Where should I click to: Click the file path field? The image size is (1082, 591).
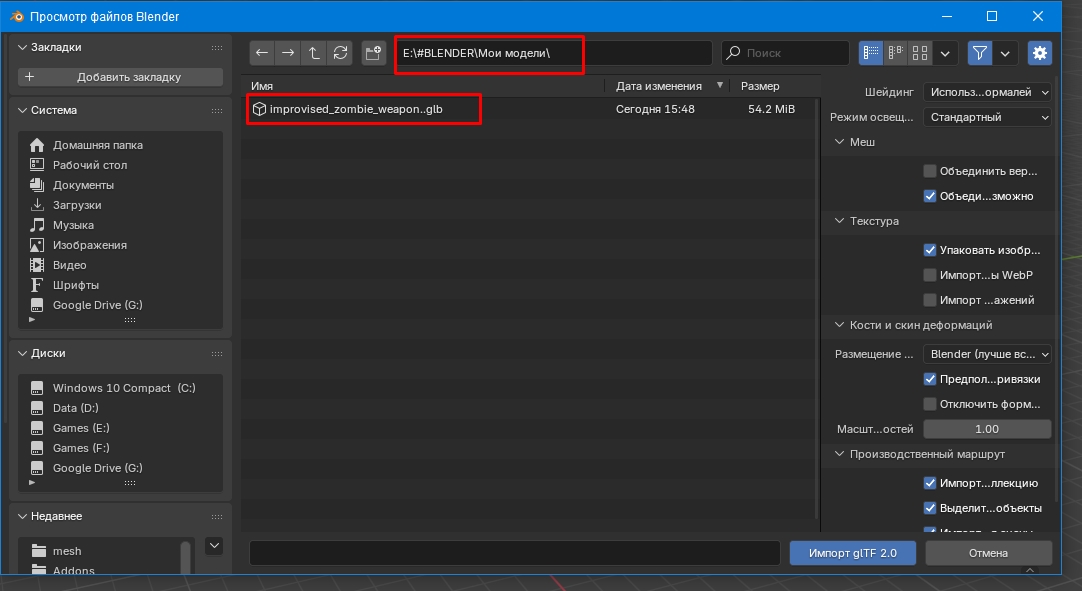click(553, 52)
